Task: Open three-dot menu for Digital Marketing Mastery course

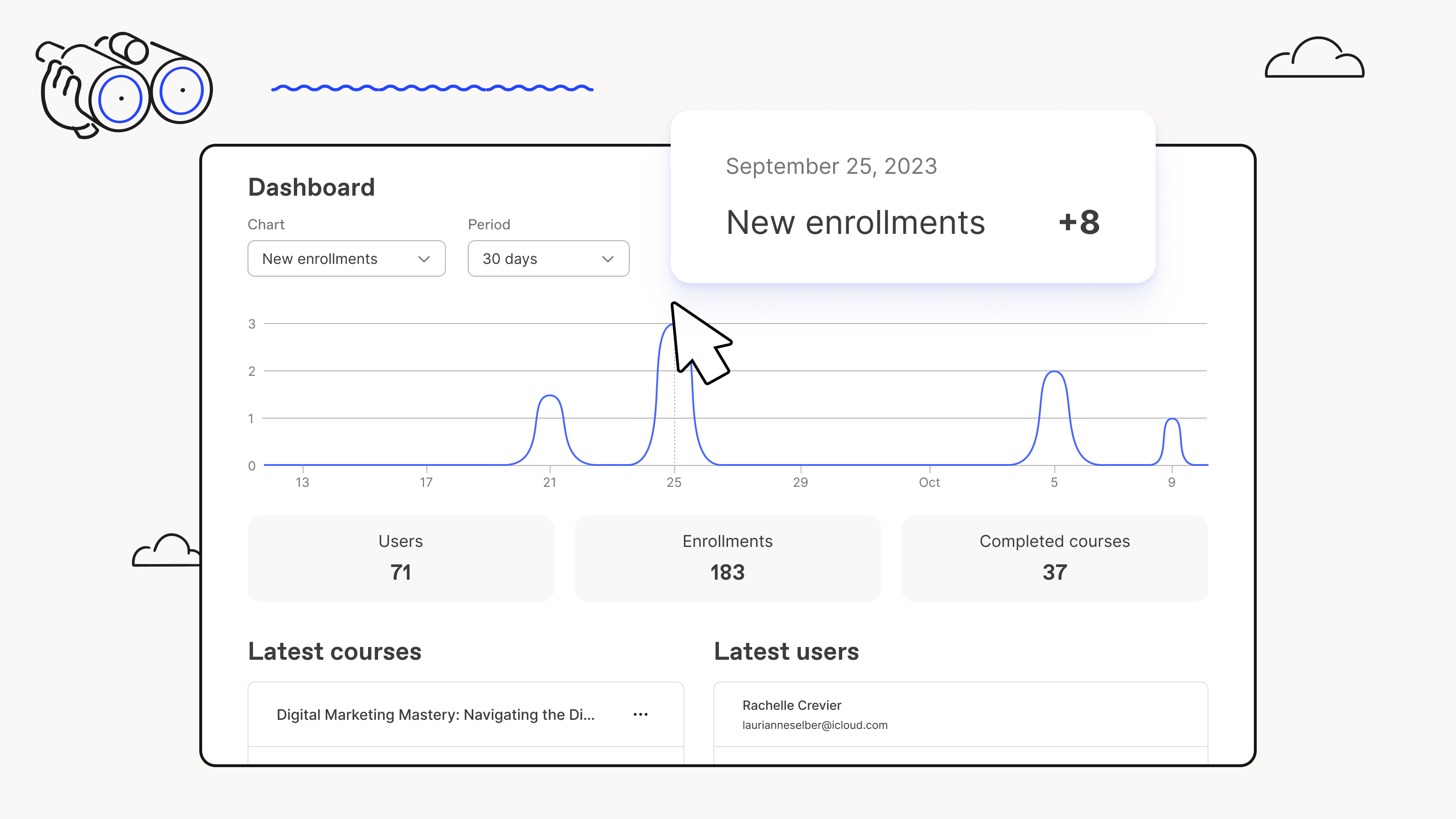Action: 640,714
